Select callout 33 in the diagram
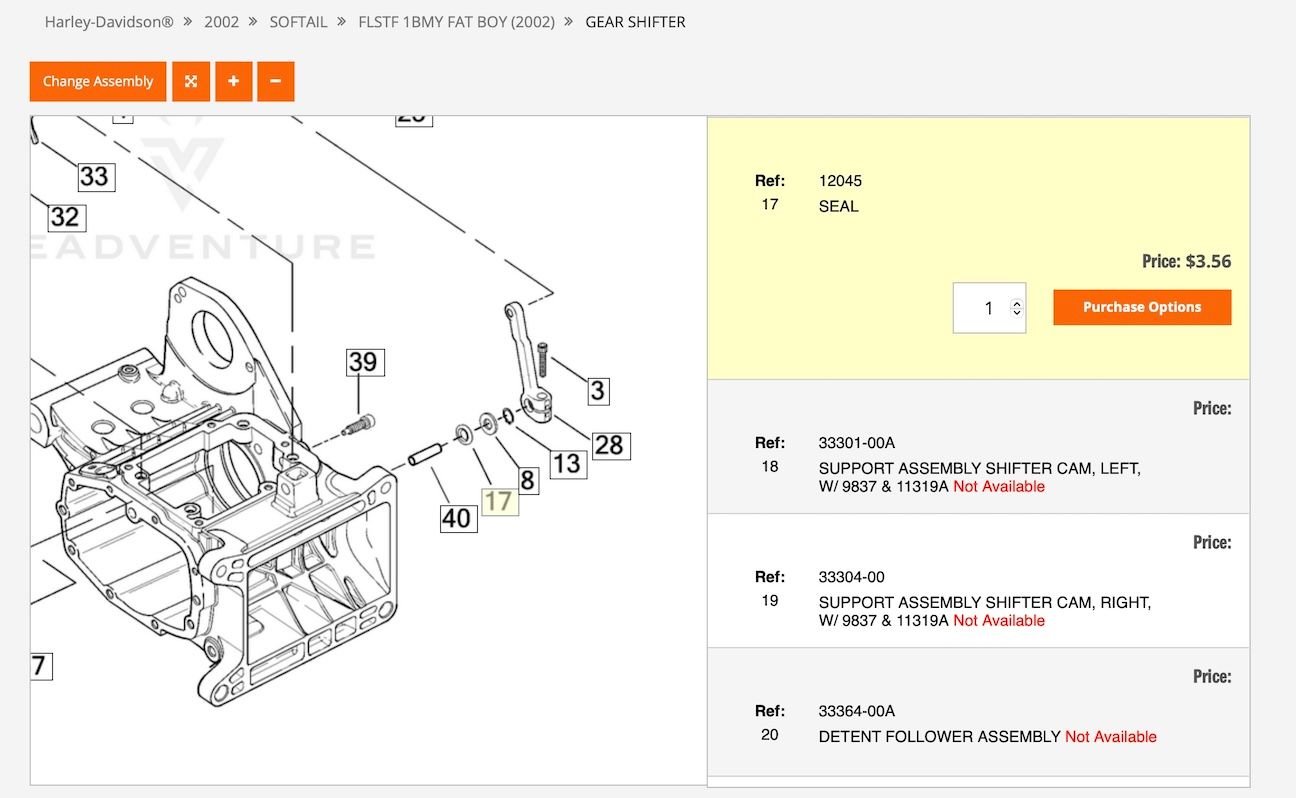 [x=94, y=177]
